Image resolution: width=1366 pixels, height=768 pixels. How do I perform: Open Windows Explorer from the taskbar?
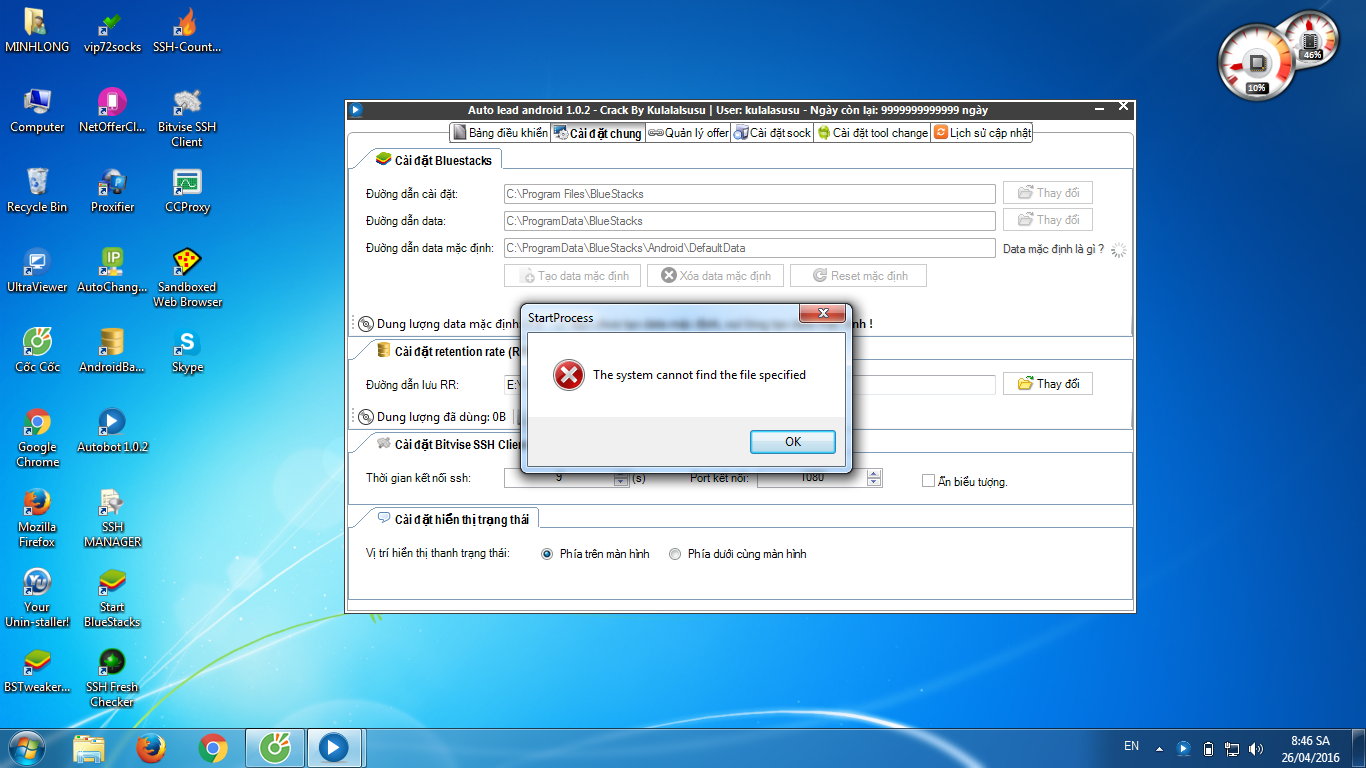pyautogui.click(x=89, y=747)
